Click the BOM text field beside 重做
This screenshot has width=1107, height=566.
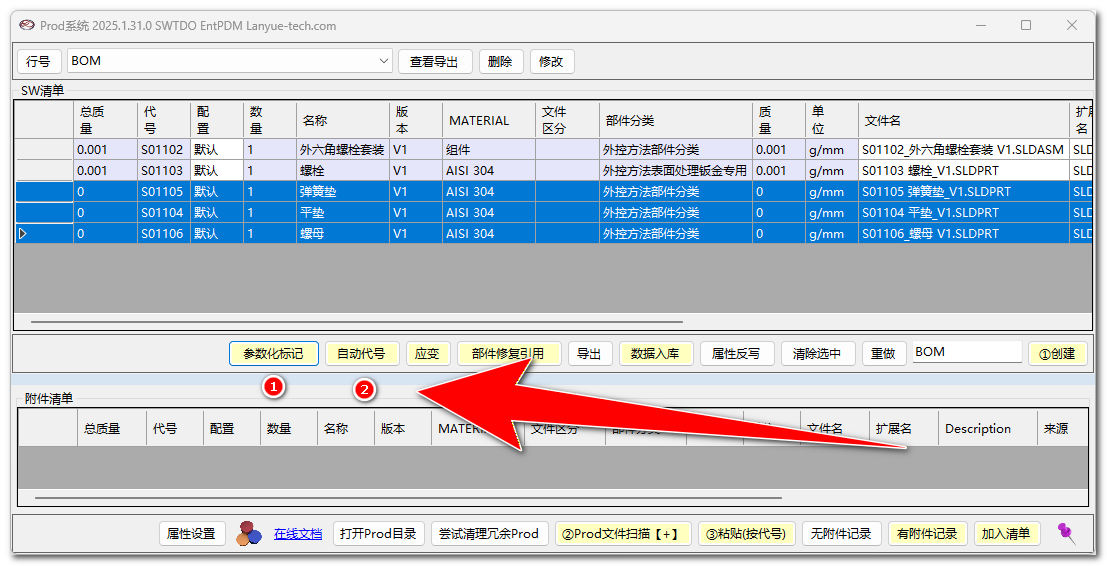tap(966, 352)
